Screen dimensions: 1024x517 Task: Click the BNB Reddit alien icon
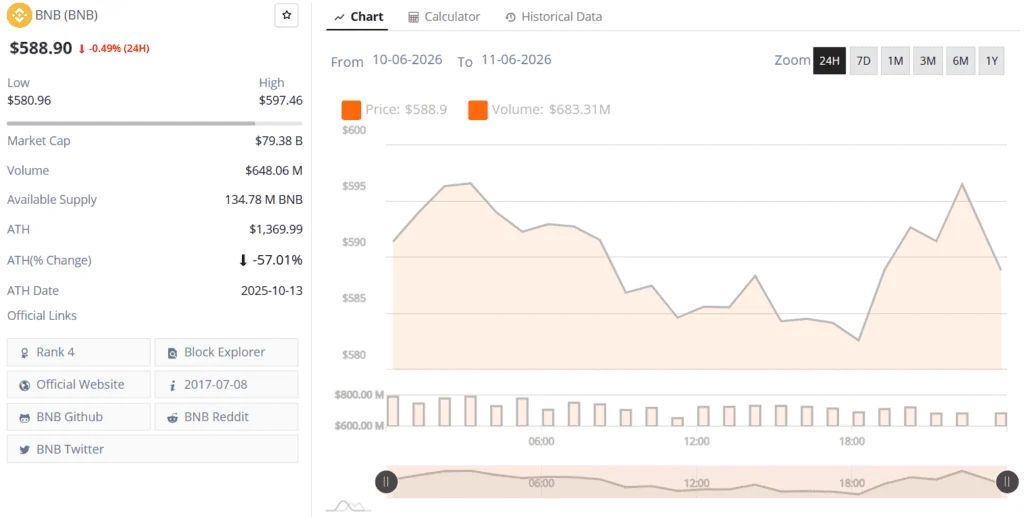(x=172, y=418)
